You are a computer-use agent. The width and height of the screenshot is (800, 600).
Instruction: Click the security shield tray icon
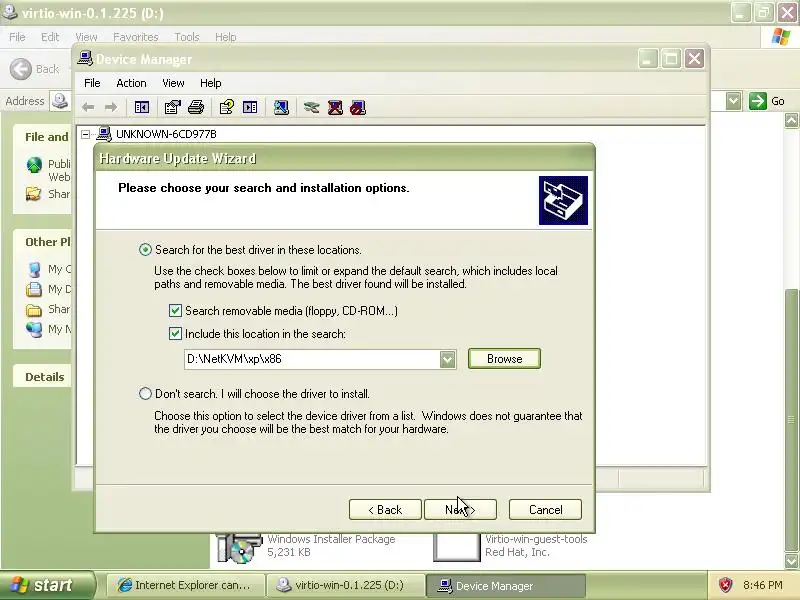tap(726, 585)
